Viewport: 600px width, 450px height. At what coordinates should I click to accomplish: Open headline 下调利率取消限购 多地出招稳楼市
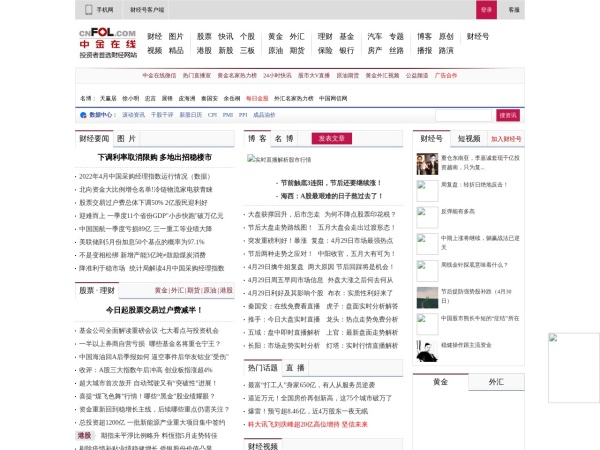[x=155, y=157]
